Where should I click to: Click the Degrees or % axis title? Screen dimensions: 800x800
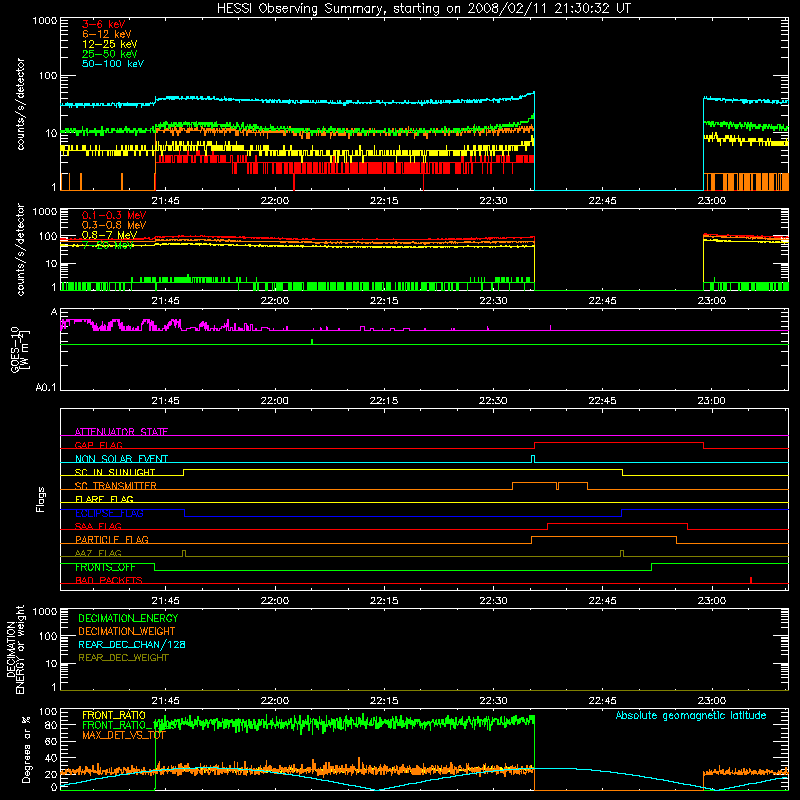[x=26, y=749]
